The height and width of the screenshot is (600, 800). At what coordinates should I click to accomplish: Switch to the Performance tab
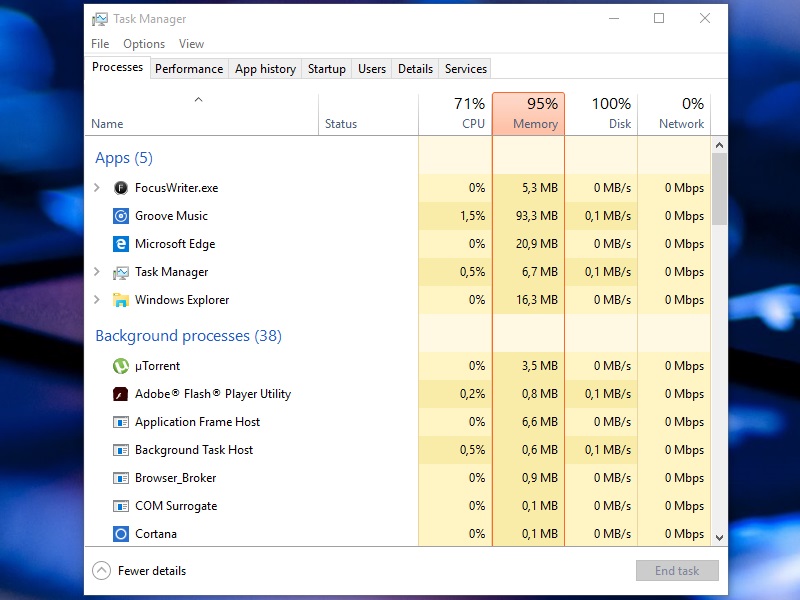click(189, 69)
